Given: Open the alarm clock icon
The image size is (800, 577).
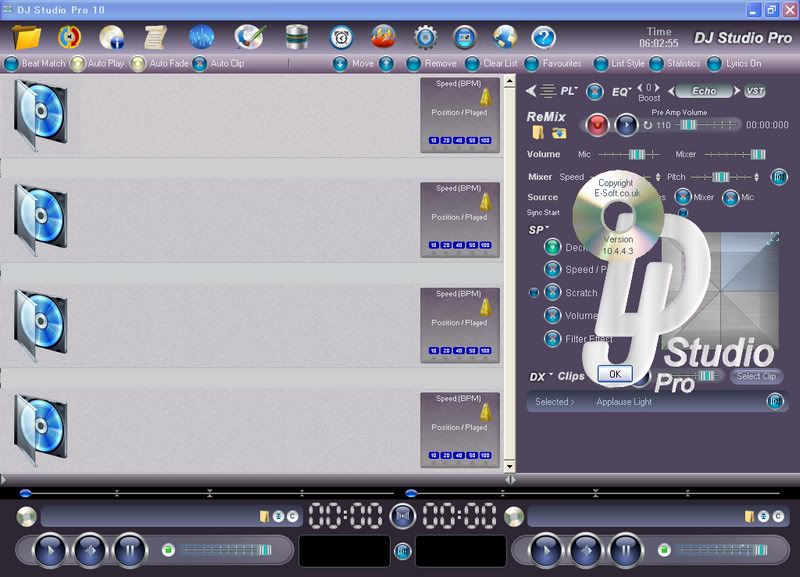Looking at the screenshot, I should point(341,37).
